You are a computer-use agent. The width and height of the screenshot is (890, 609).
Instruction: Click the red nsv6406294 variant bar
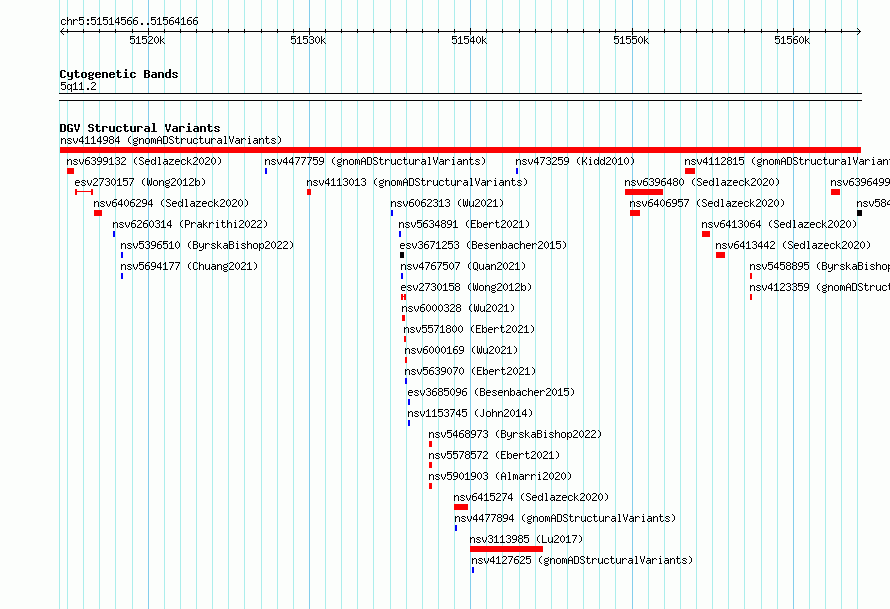tap(98, 213)
